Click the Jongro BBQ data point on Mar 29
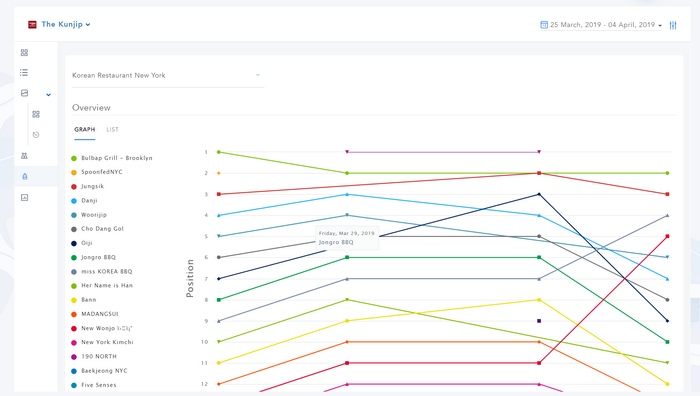700x396 pixels. (347, 258)
